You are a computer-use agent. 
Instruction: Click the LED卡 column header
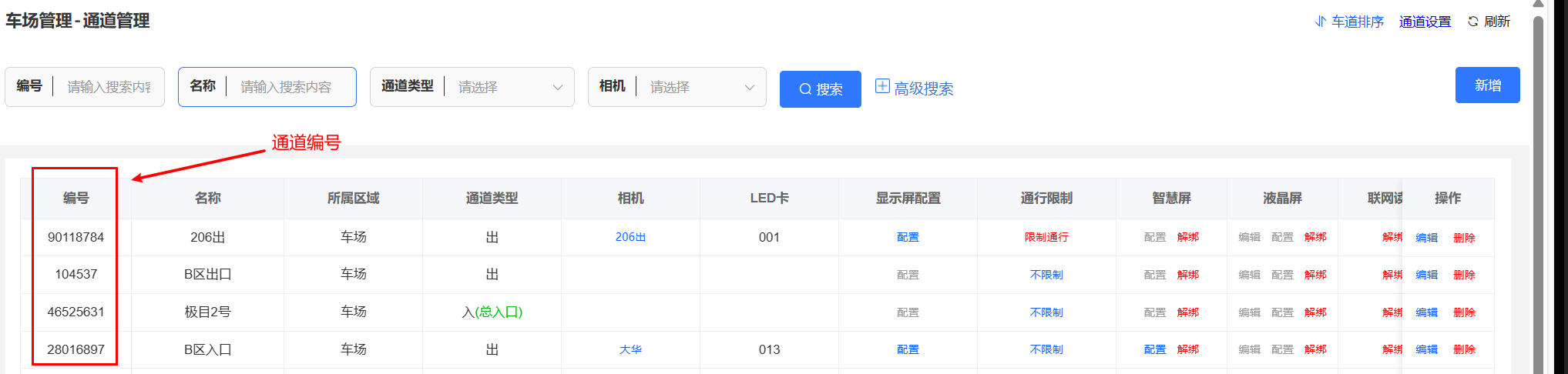click(x=769, y=199)
